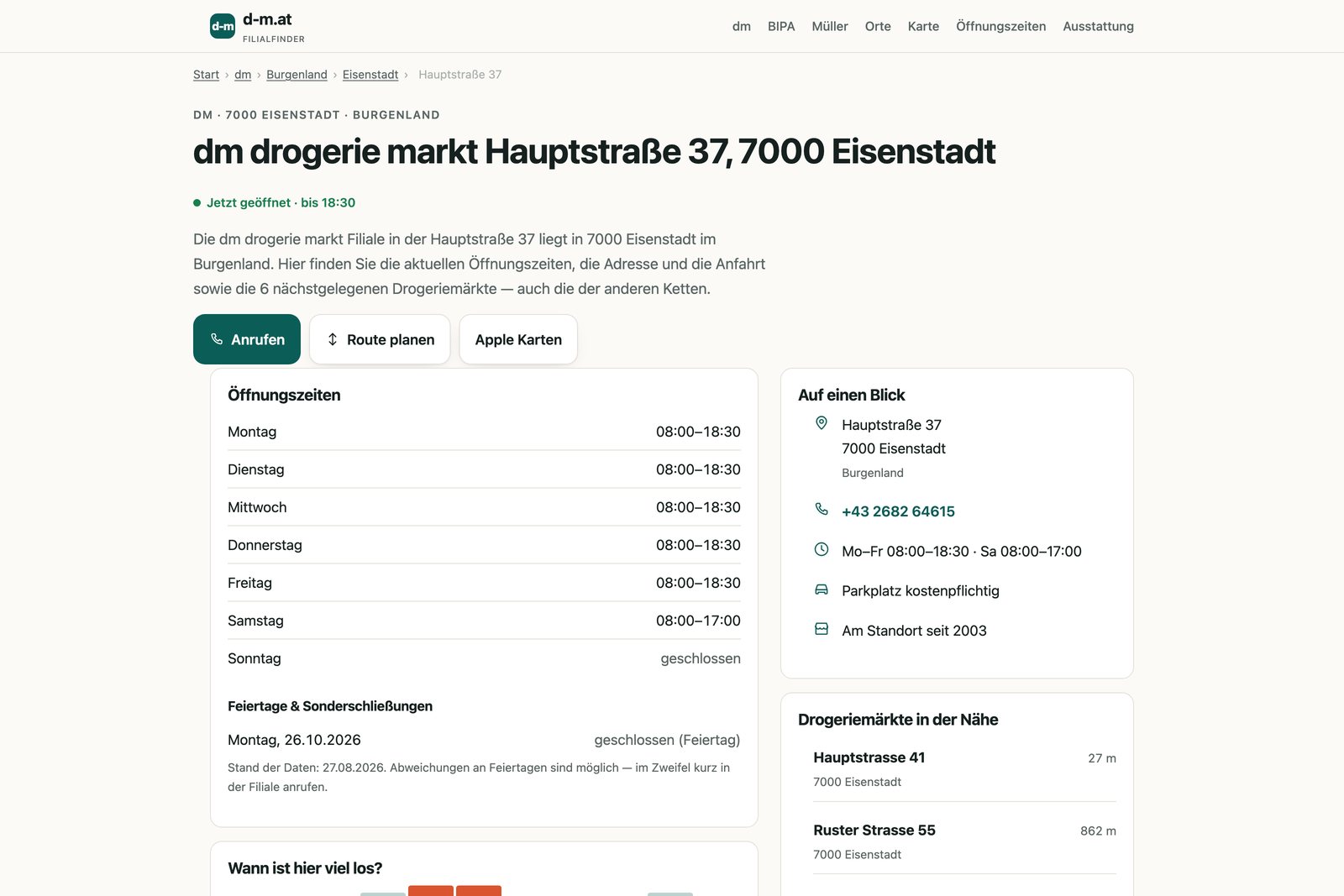Click the Anrufen button
Image resolution: width=1344 pixels, height=896 pixels.
(x=247, y=339)
